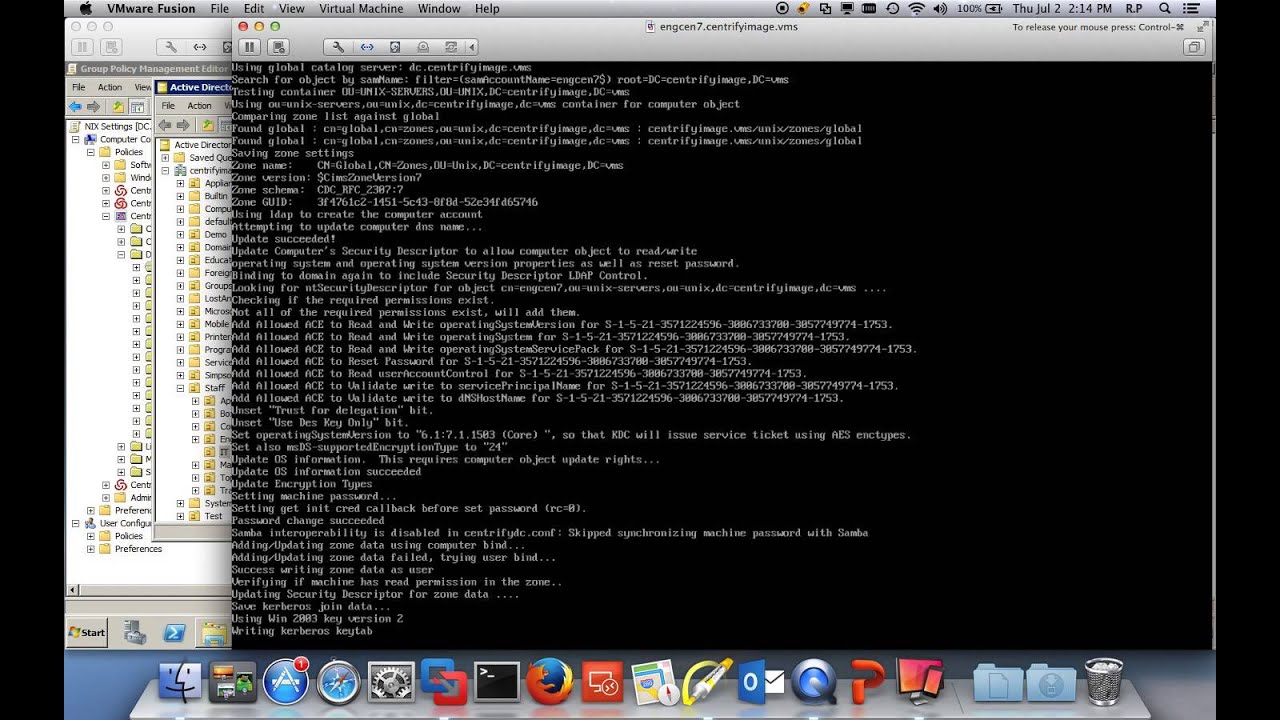Open Action menu in Group Policy Management Editor
The width and height of the screenshot is (1280, 720).
click(110, 87)
